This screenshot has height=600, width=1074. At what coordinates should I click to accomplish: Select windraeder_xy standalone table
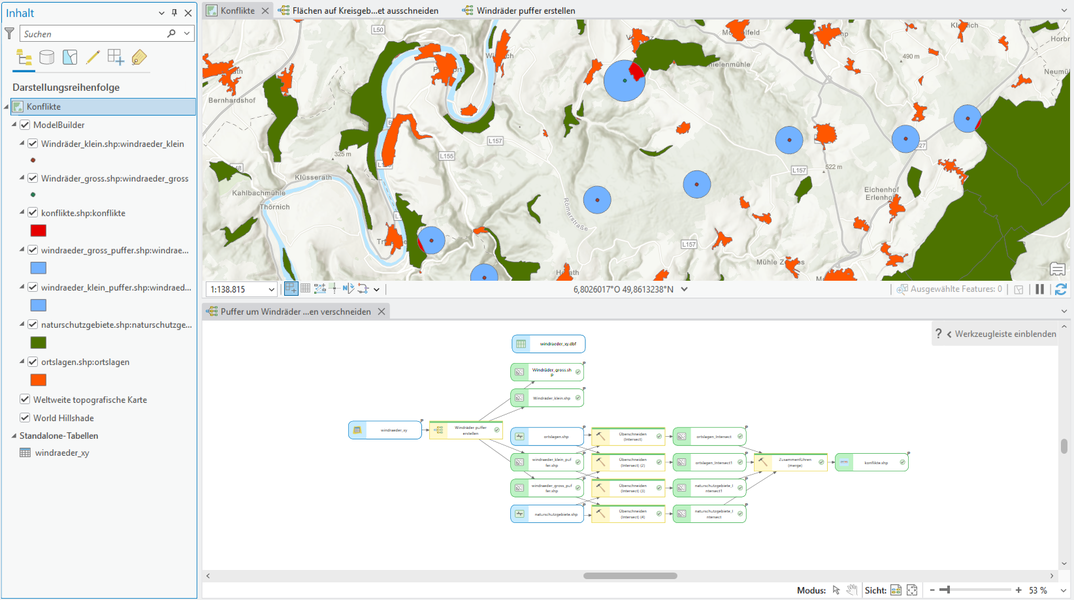point(62,453)
